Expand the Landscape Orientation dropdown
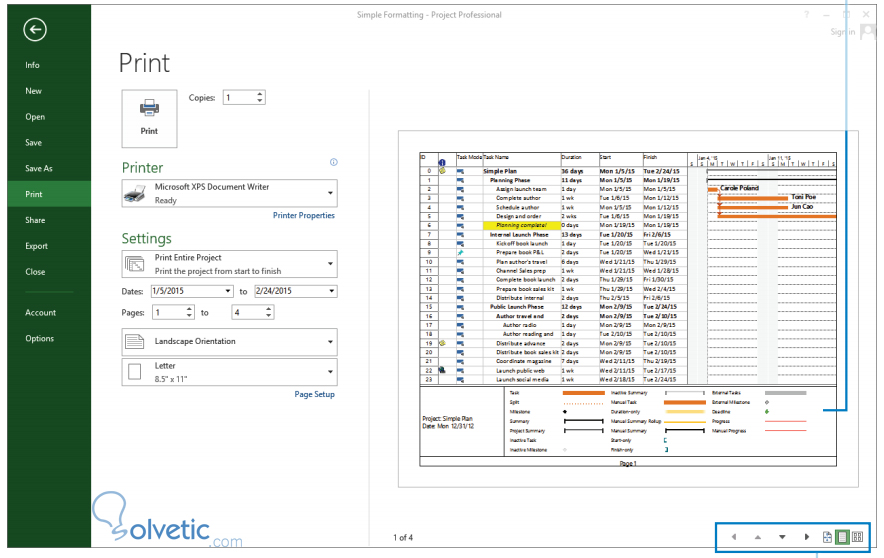This screenshot has width=884, height=558. point(229,342)
